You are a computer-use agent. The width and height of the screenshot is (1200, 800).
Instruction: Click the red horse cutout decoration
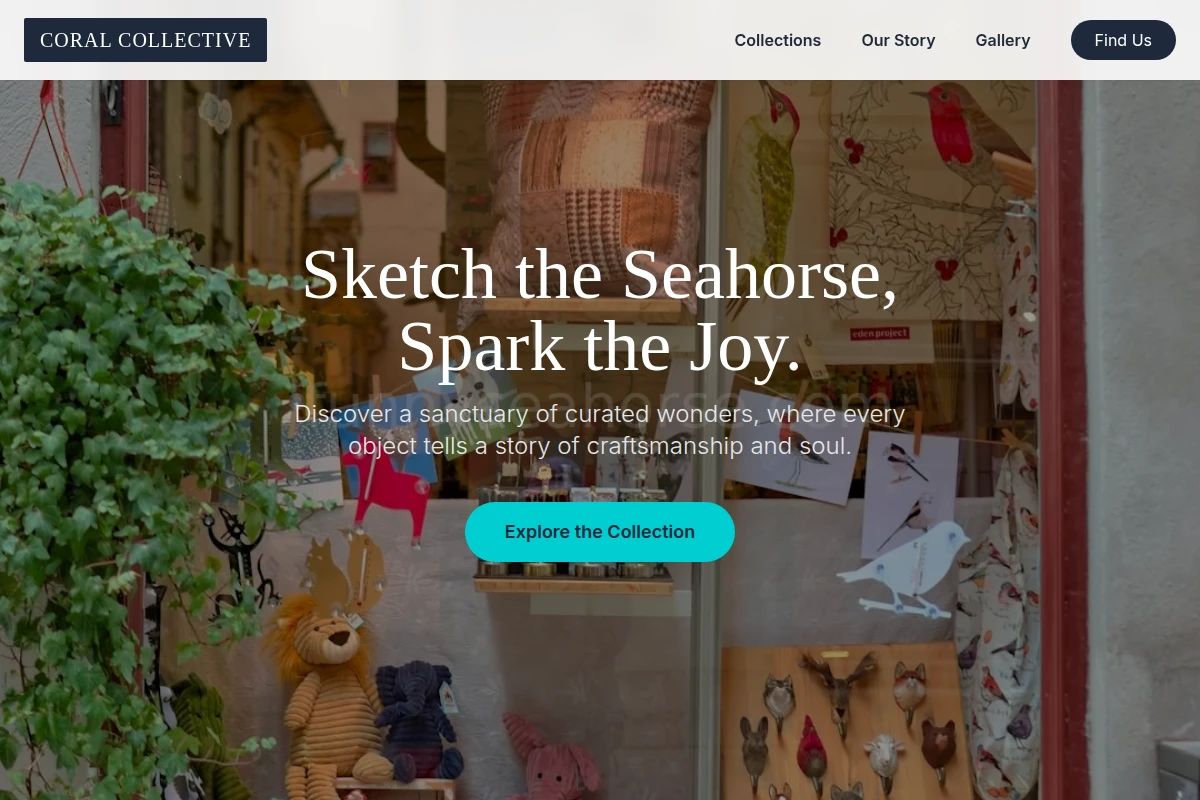[x=388, y=490]
